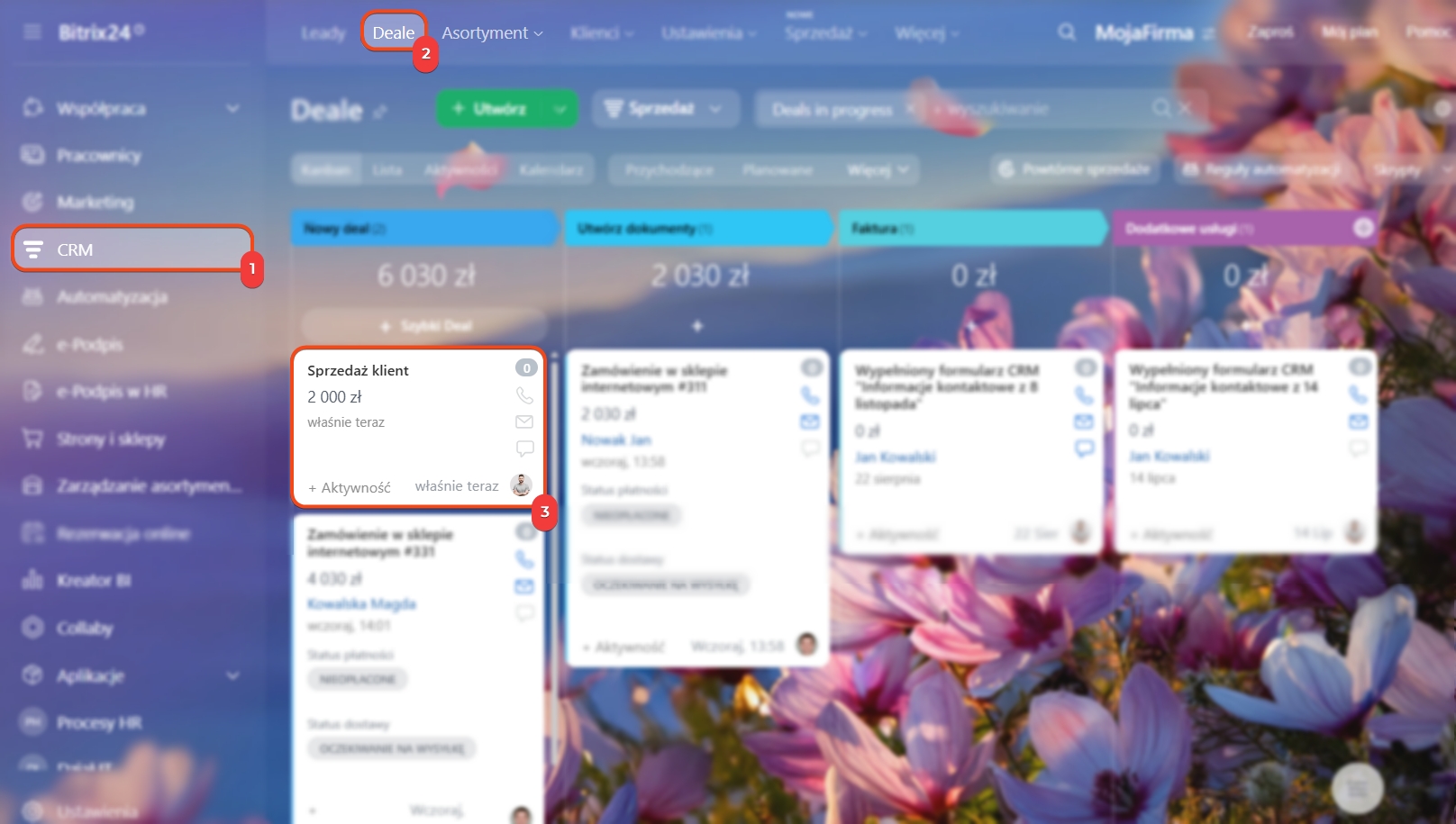Click the responsible person's avatar on Sprzedaż klient card

coord(522,485)
